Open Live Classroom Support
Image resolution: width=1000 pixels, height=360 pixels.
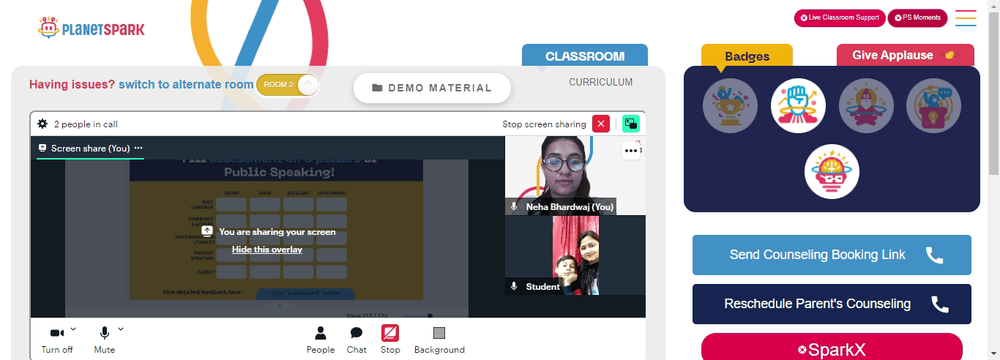click(839, 18)
